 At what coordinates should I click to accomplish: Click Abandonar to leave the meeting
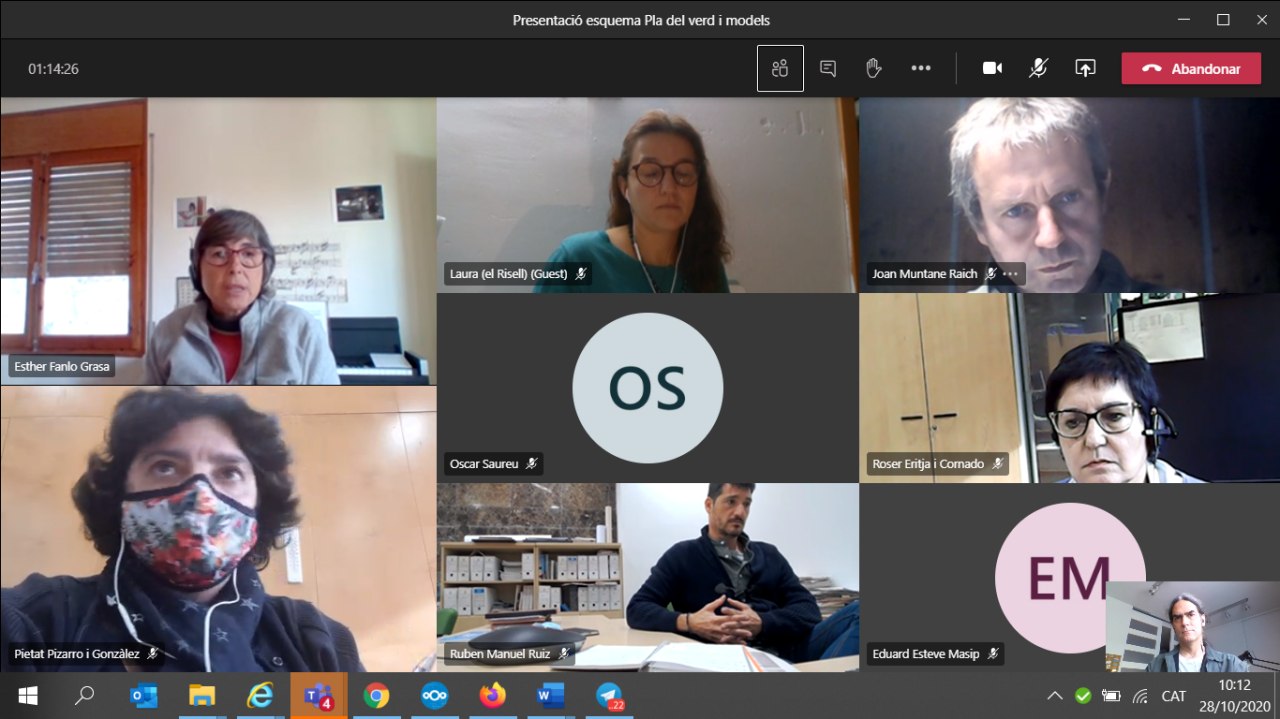pos(1191,68)
